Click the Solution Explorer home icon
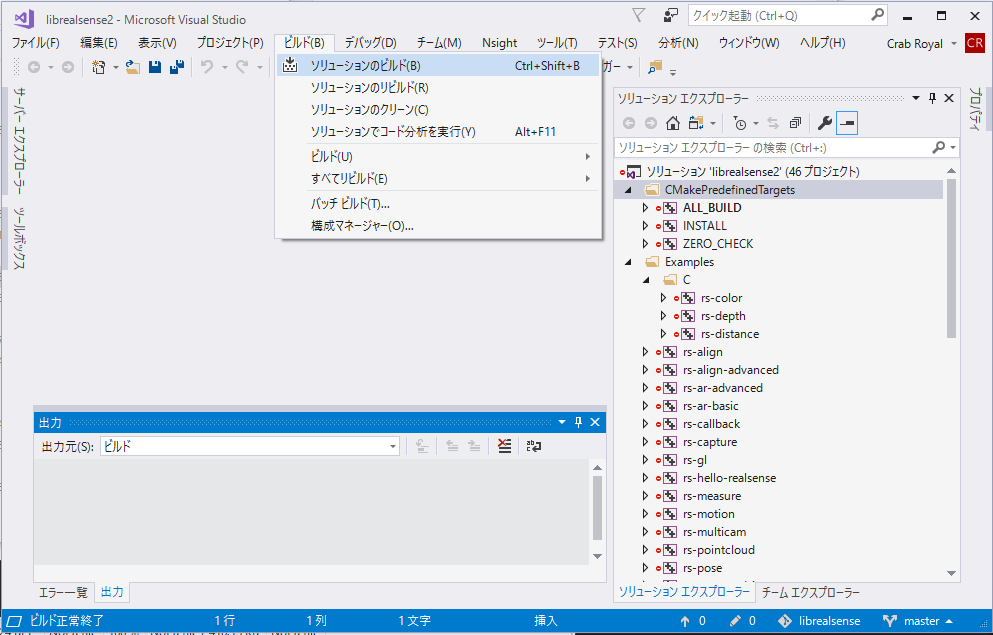The width and height of the screenshot is (993, 635). point(673,123)
